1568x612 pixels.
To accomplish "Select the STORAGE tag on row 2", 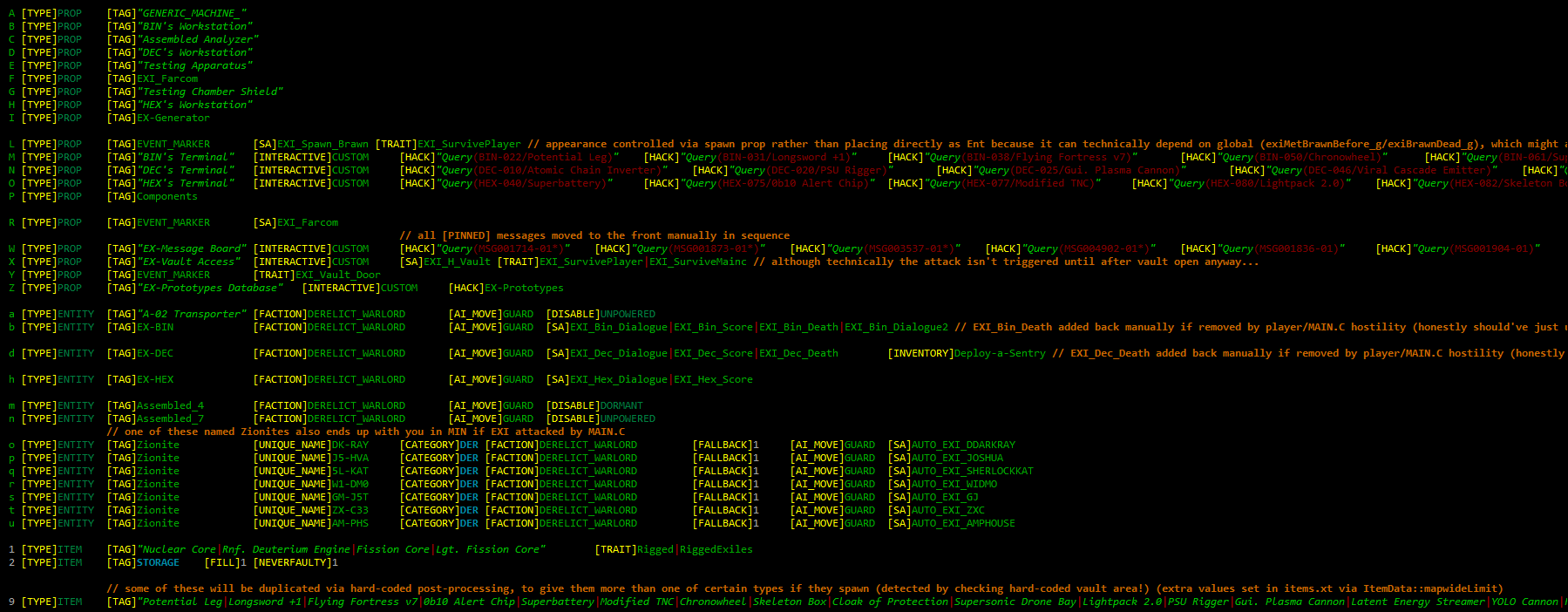I will click(159, 562).
